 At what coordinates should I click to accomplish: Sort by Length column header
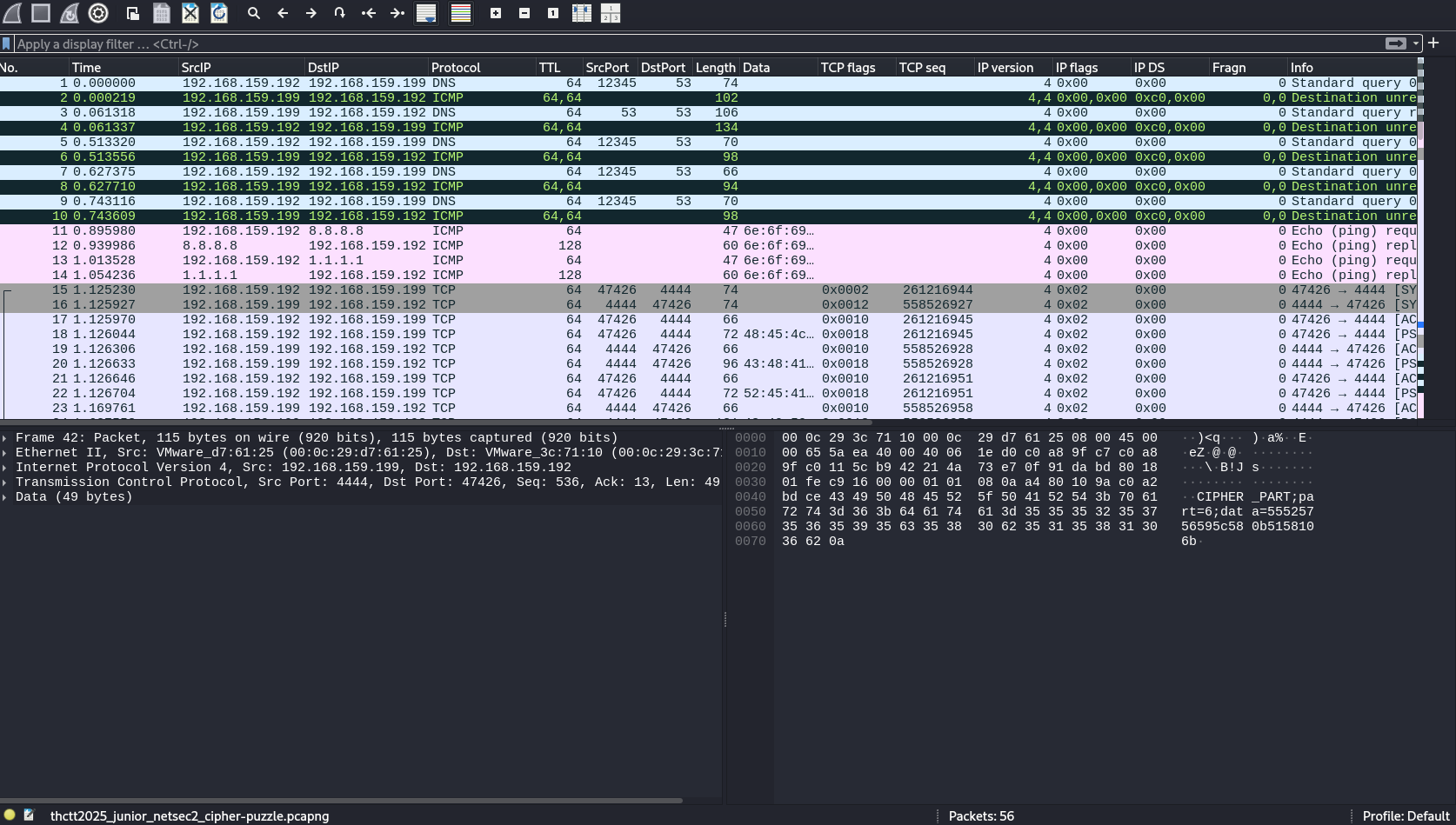tap(716, 68)
